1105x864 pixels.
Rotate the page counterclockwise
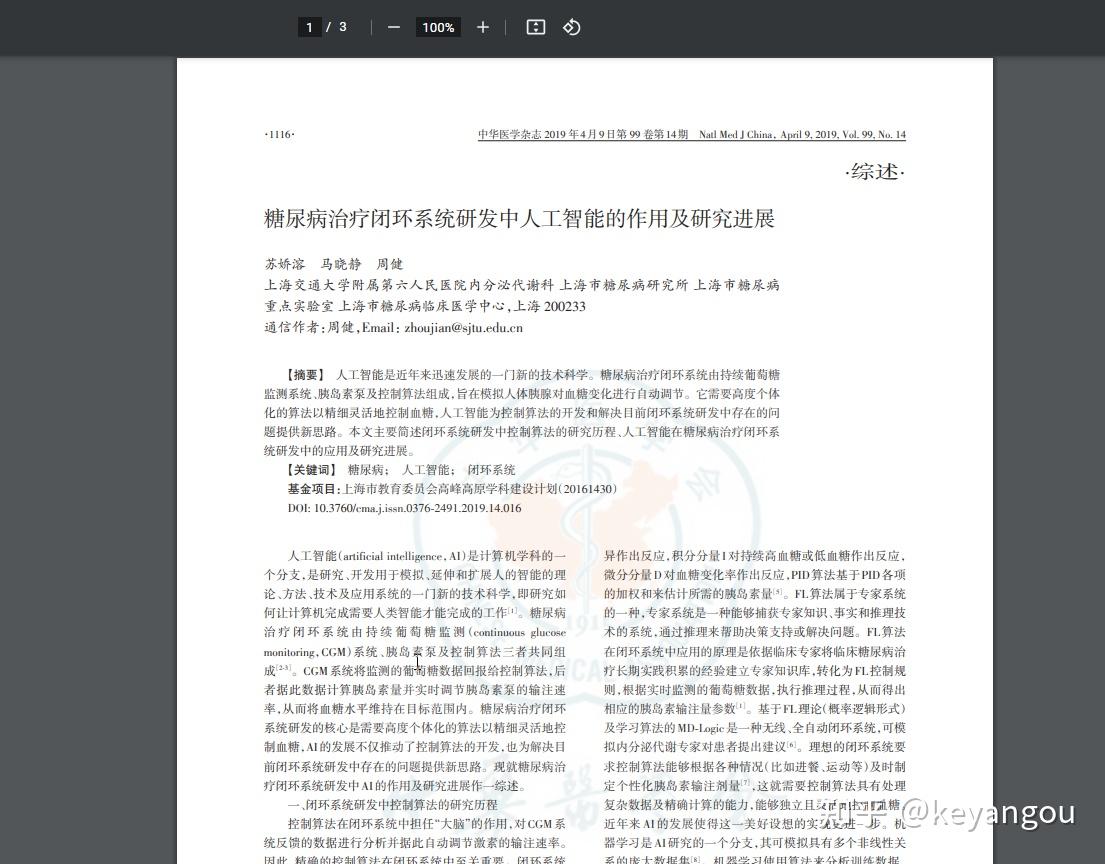click(571, 27)
